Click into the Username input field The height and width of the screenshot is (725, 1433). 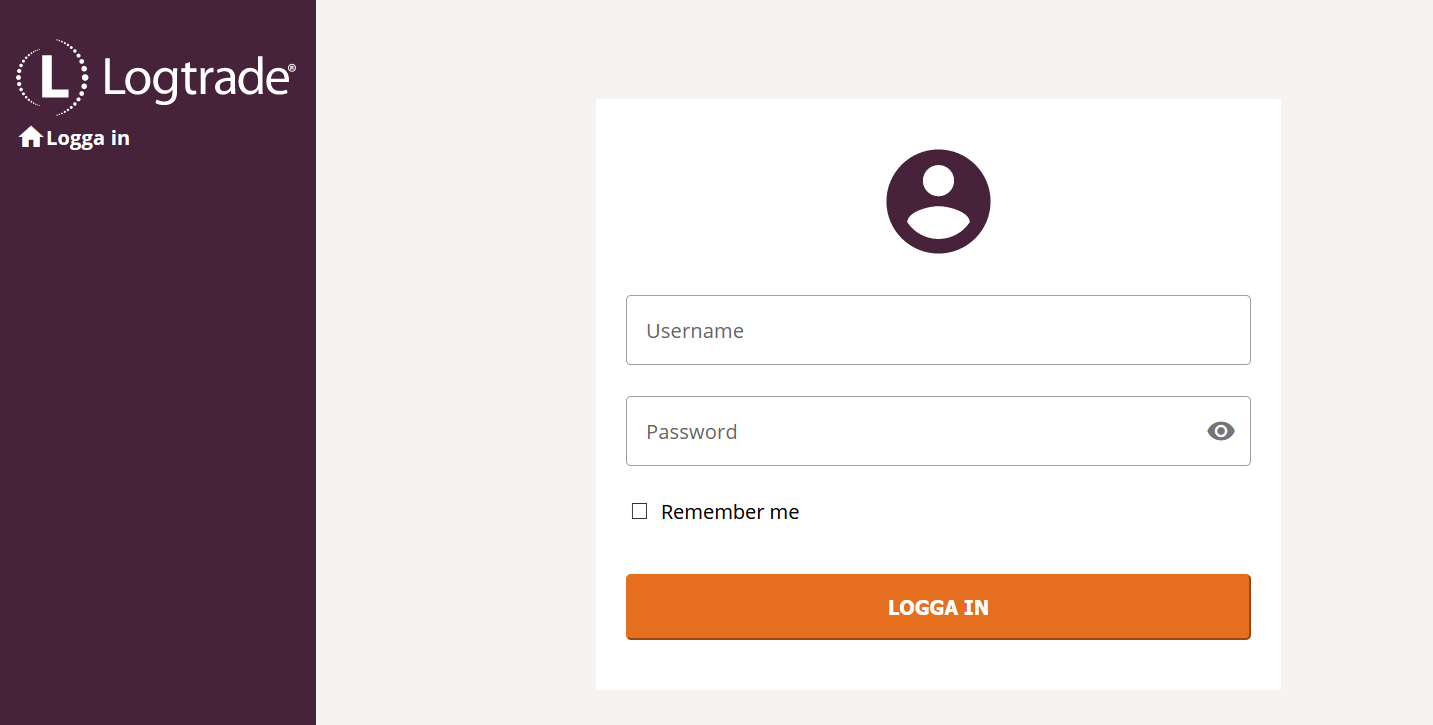[938, 330]
